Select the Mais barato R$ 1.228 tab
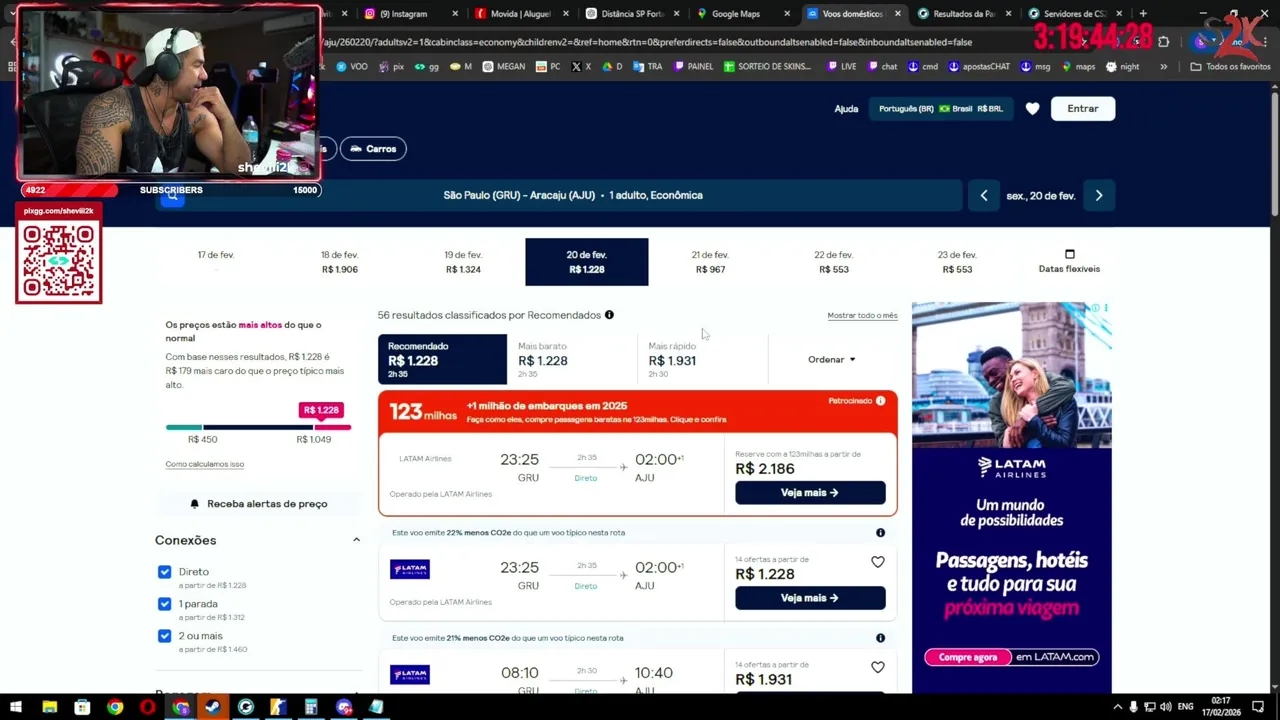This screenshot has height=720, width=1280. tap(572, 360)
